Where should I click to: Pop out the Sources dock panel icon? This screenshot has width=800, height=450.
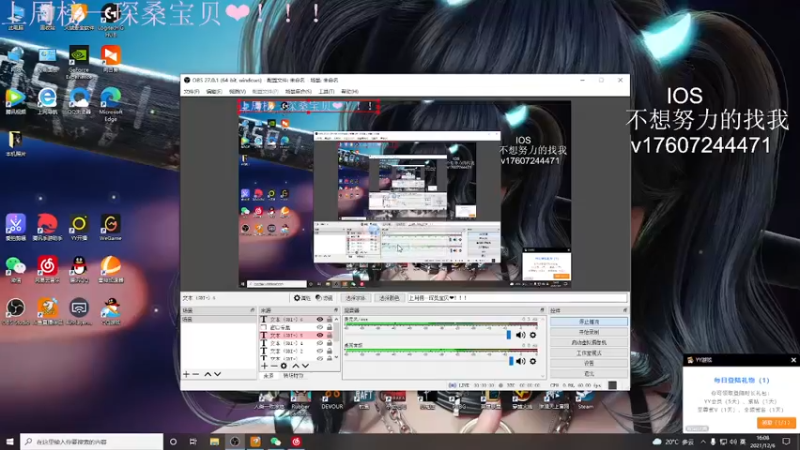(336, 310)
